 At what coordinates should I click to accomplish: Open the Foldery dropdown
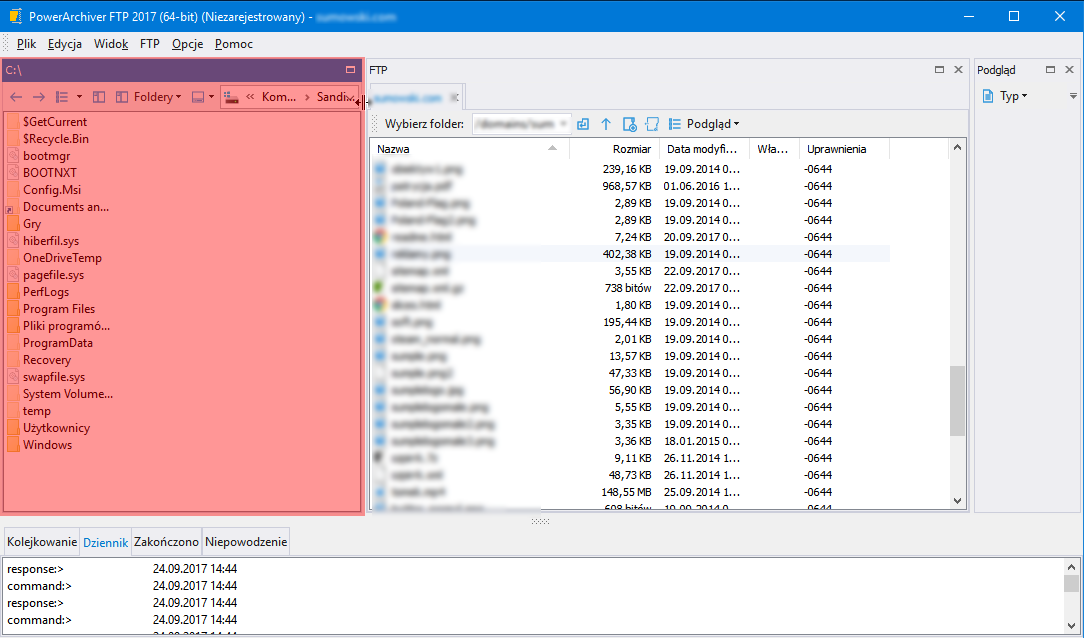tap(150, 97)
